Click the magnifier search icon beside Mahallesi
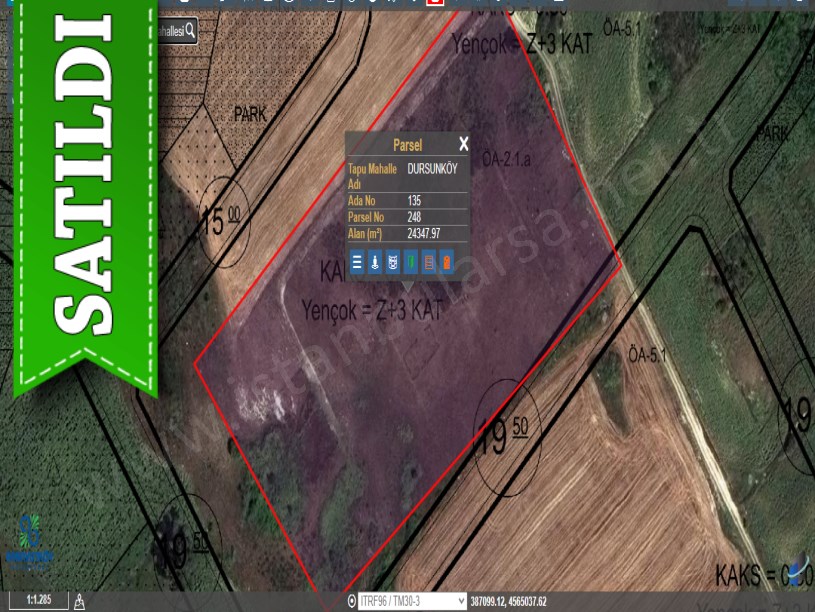Image resolution: width=815 pixels, height=612 pixels. 190,32
